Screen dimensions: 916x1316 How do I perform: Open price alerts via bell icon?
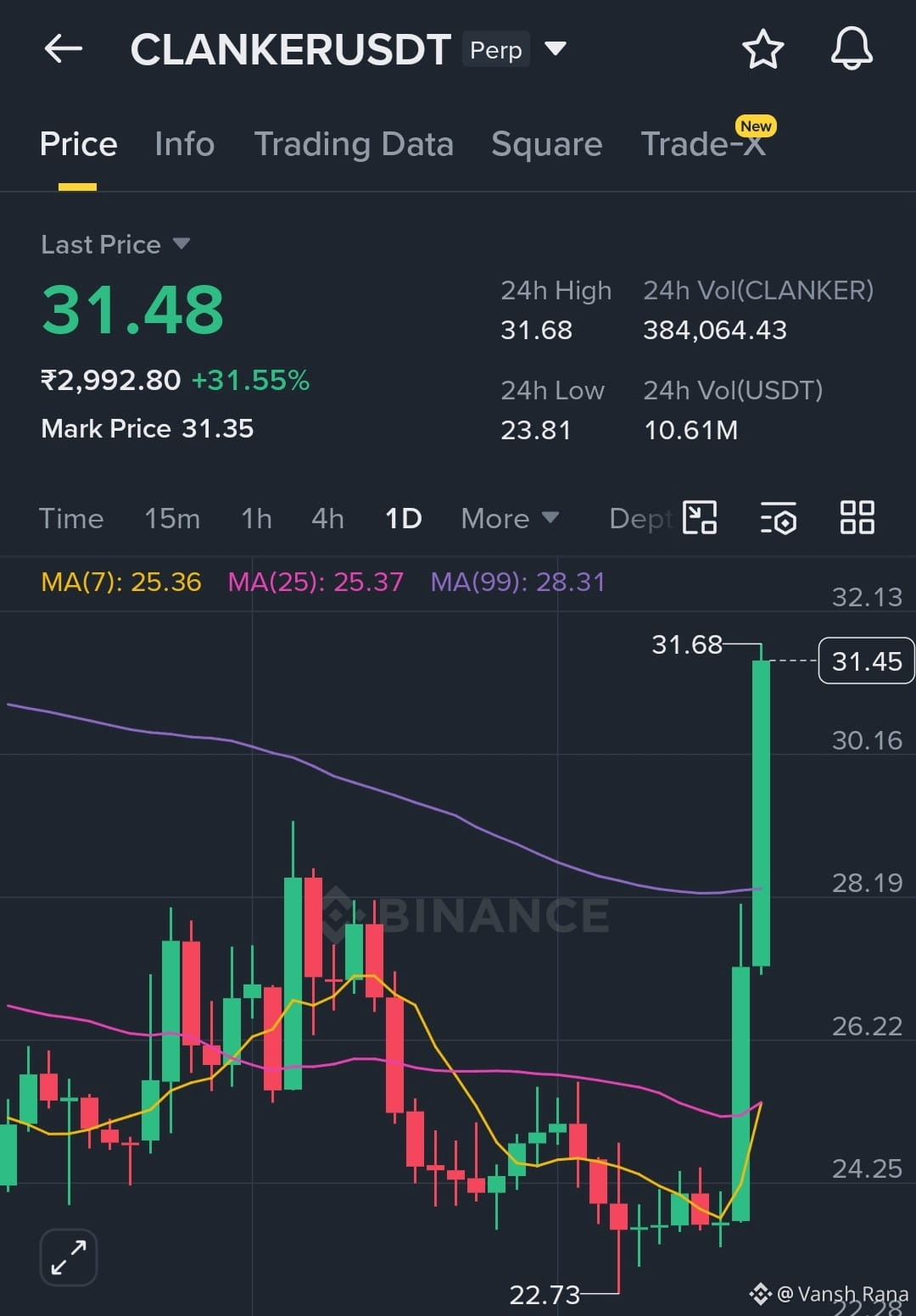[x=852, y=48]
